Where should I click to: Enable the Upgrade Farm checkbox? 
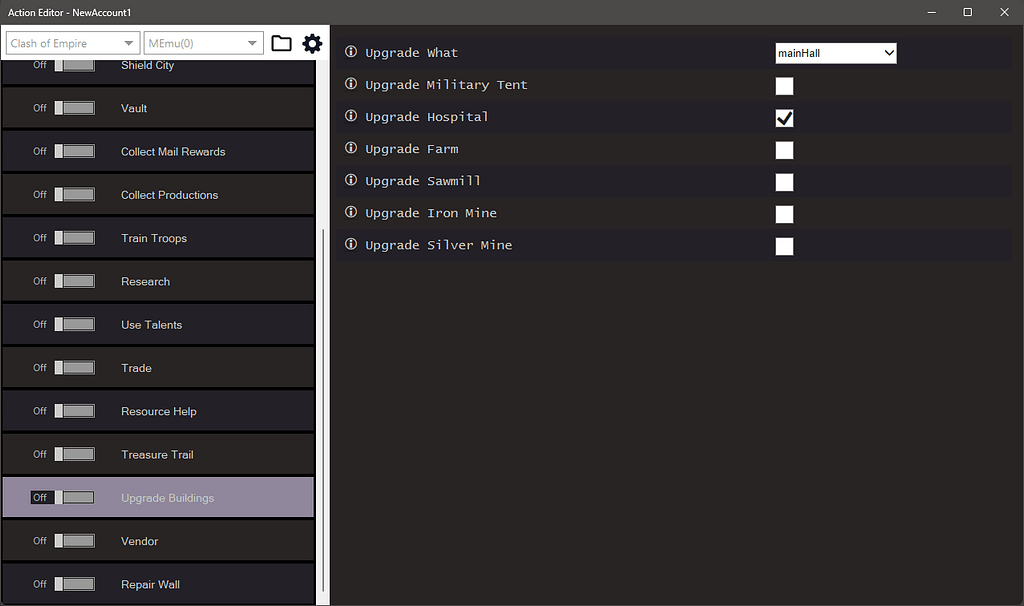[784, 150]
